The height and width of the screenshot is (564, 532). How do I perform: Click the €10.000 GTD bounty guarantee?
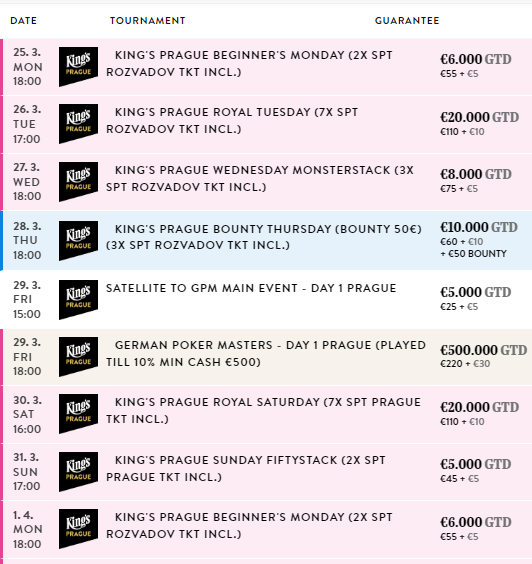tap(479, 227)
